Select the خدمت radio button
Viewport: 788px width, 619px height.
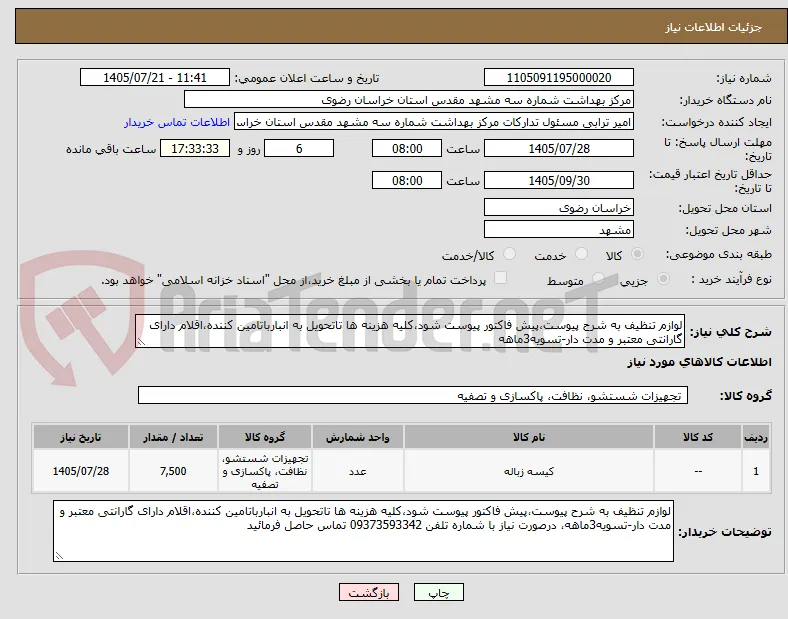pos(581,254)
